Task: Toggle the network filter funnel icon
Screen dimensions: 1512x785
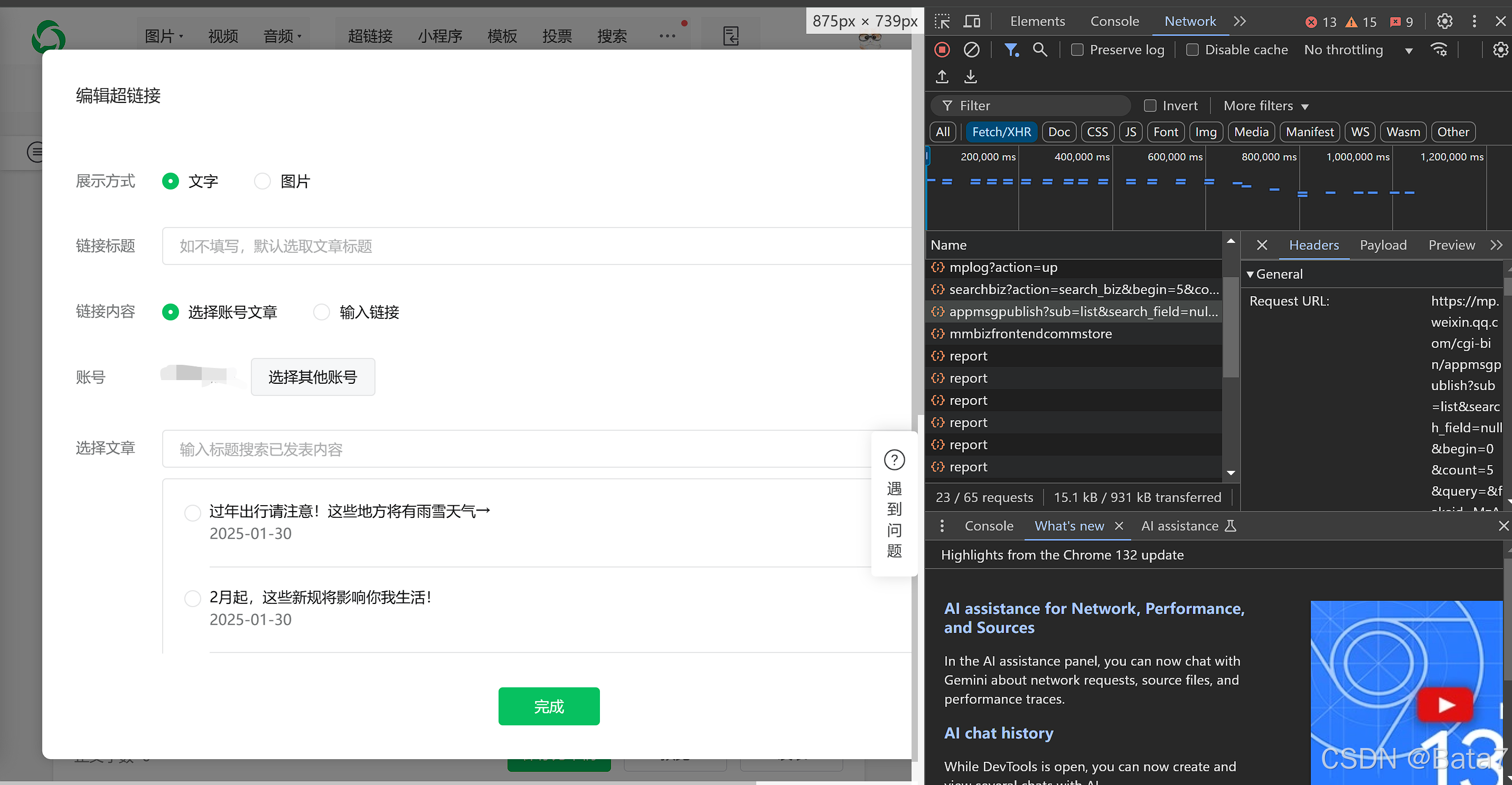Action: (1011, 50)
